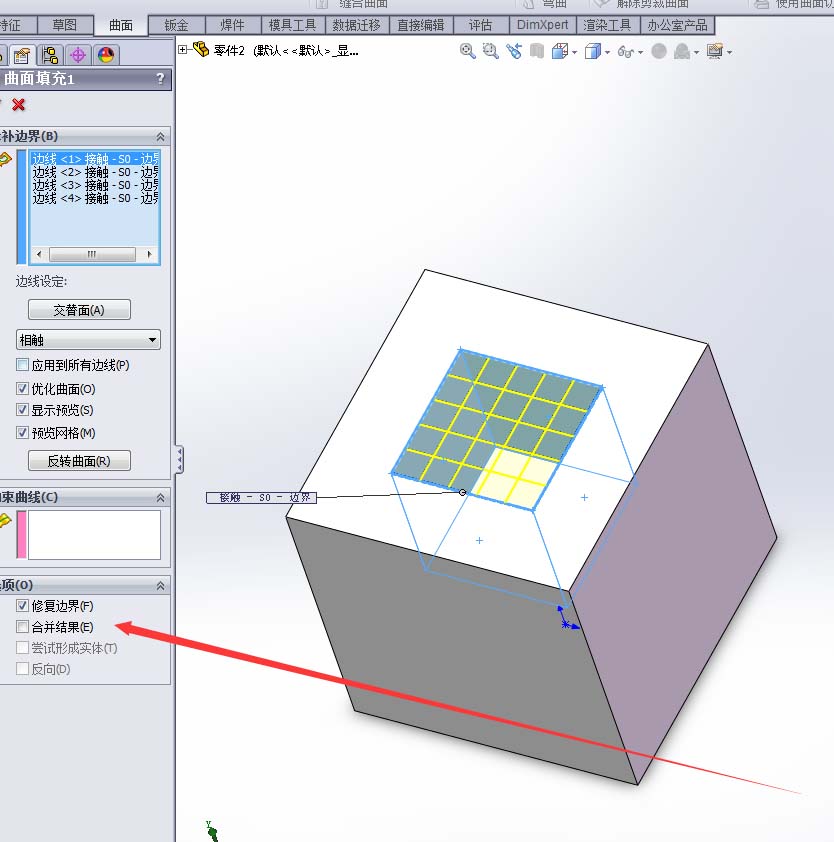Click the Section View icon
Screen dimensions: 834x842
click(536, 50)
